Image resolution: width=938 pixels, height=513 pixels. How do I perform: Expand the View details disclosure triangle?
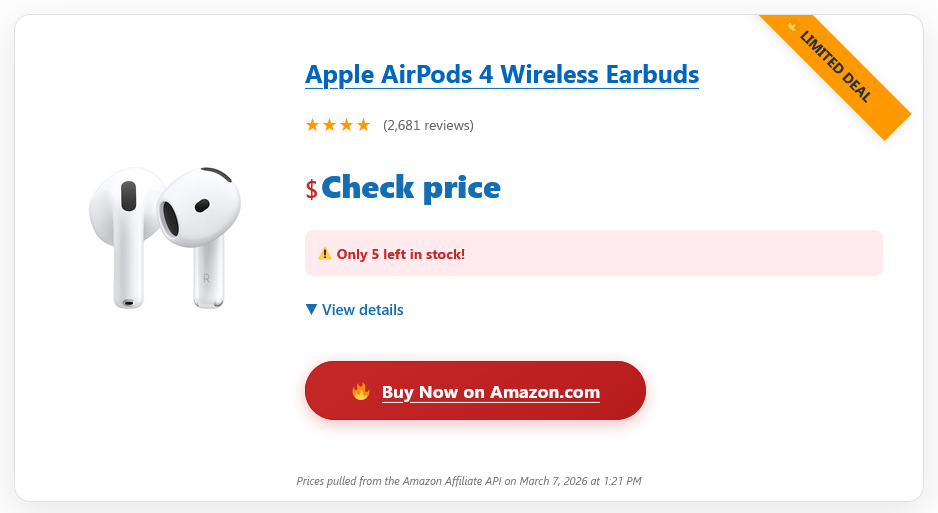[311, 310]
